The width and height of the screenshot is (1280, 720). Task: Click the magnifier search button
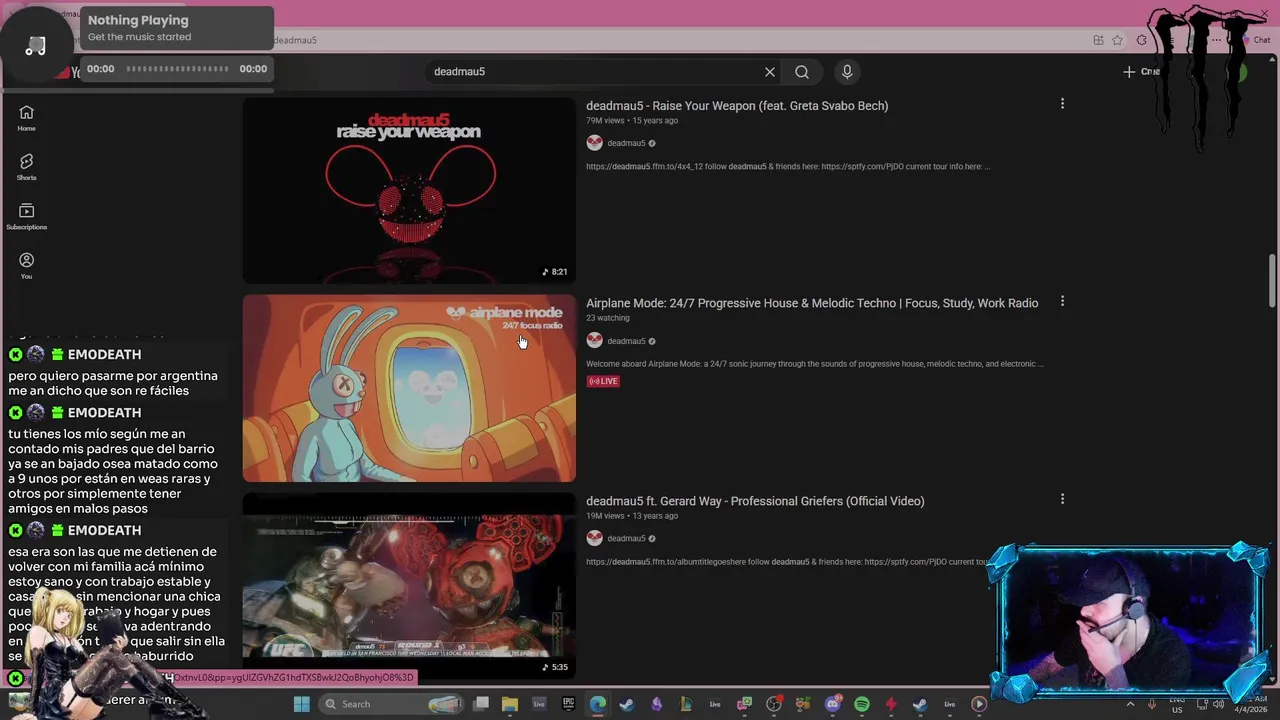(x=802, y=72)
